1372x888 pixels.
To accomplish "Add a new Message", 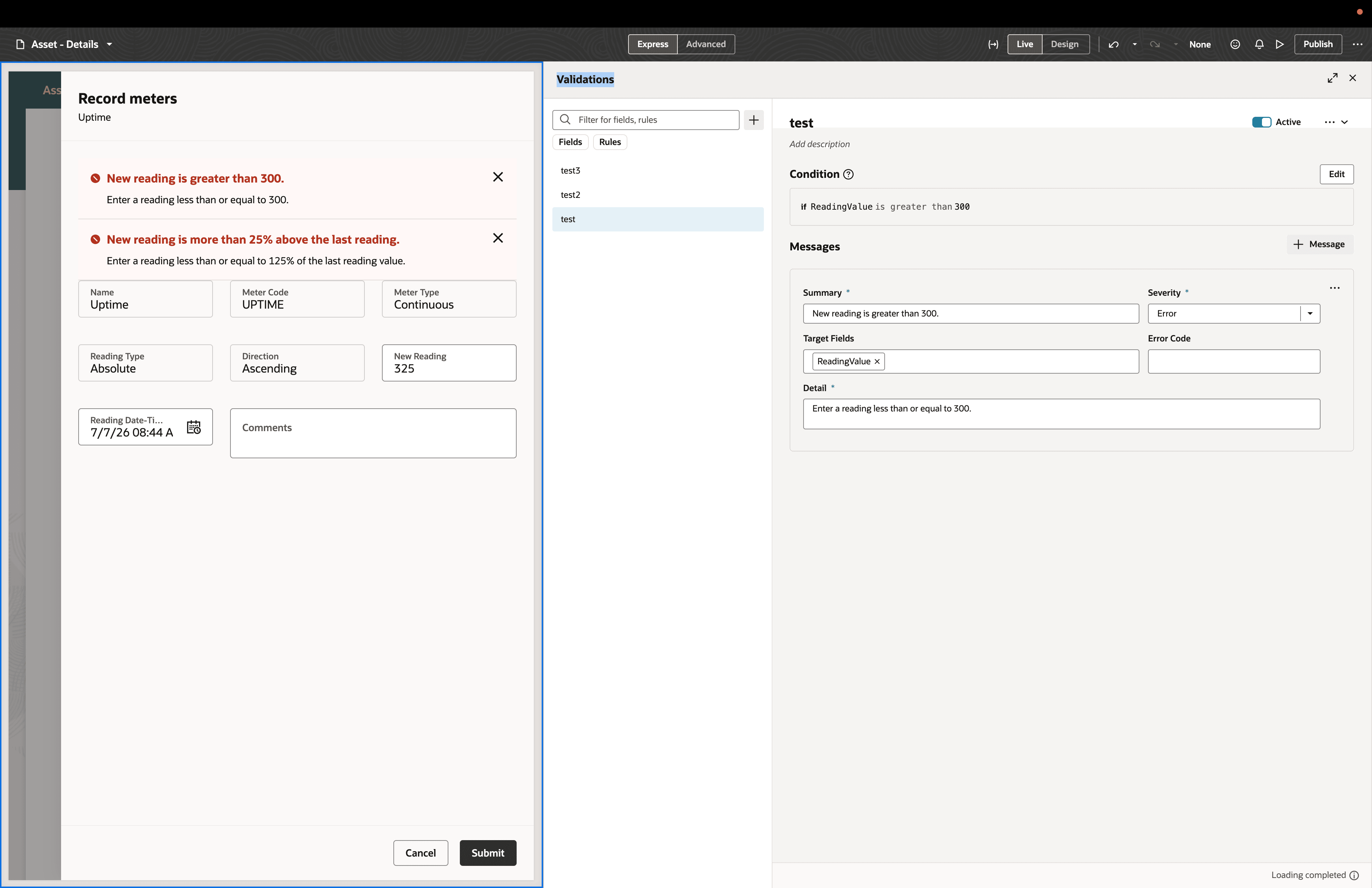I will [1319, 244].
